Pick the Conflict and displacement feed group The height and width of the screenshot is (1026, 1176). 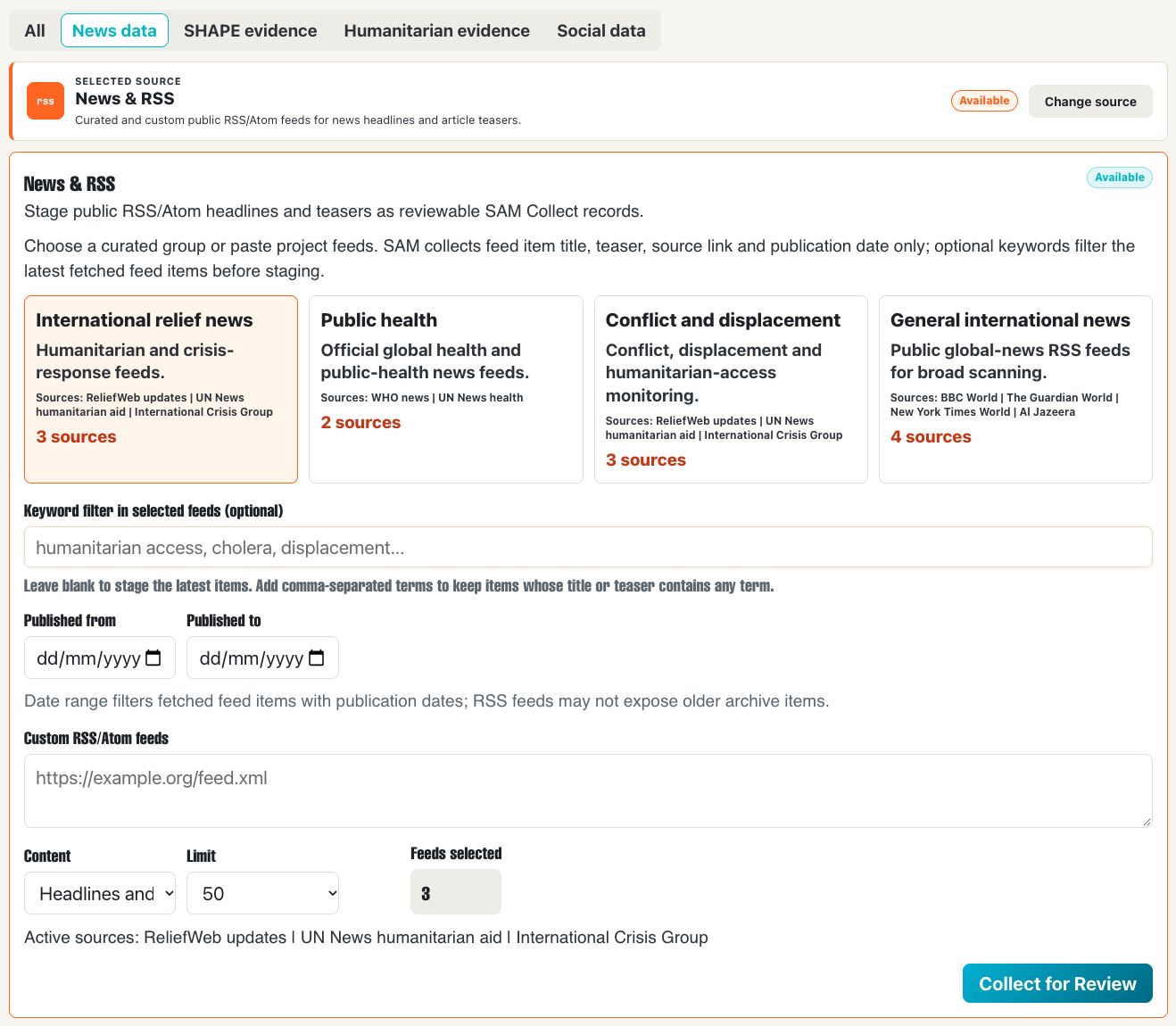point(731,389)
